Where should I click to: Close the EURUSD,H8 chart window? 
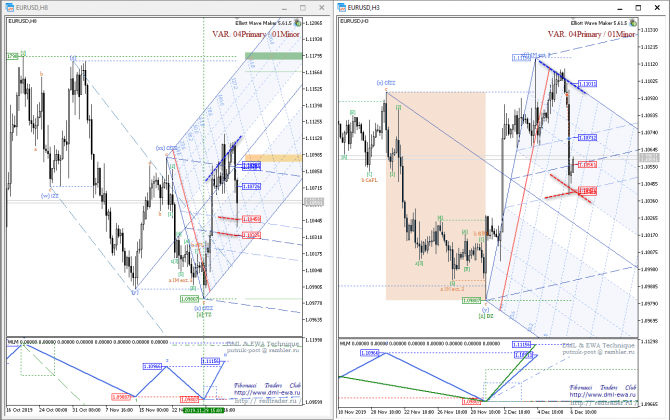321,8
